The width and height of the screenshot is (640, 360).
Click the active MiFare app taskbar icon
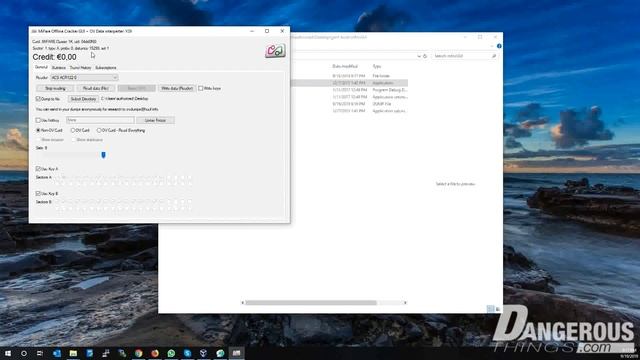[x=236, y=353]
